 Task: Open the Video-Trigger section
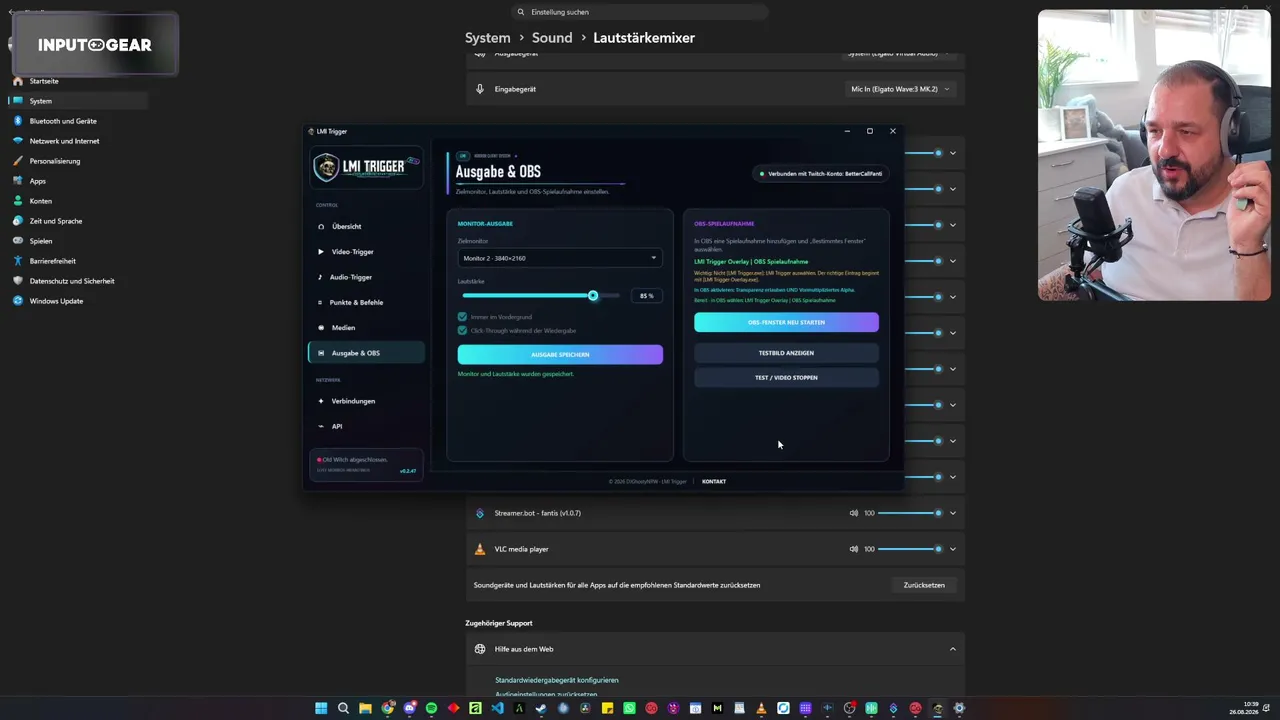pyautogui.click(x=366, y=252)
